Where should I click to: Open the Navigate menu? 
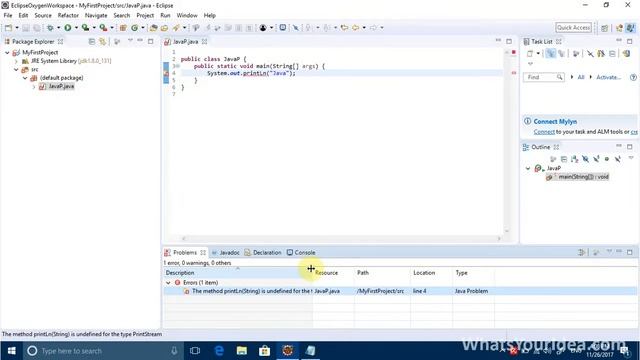(x=96, y=16)
